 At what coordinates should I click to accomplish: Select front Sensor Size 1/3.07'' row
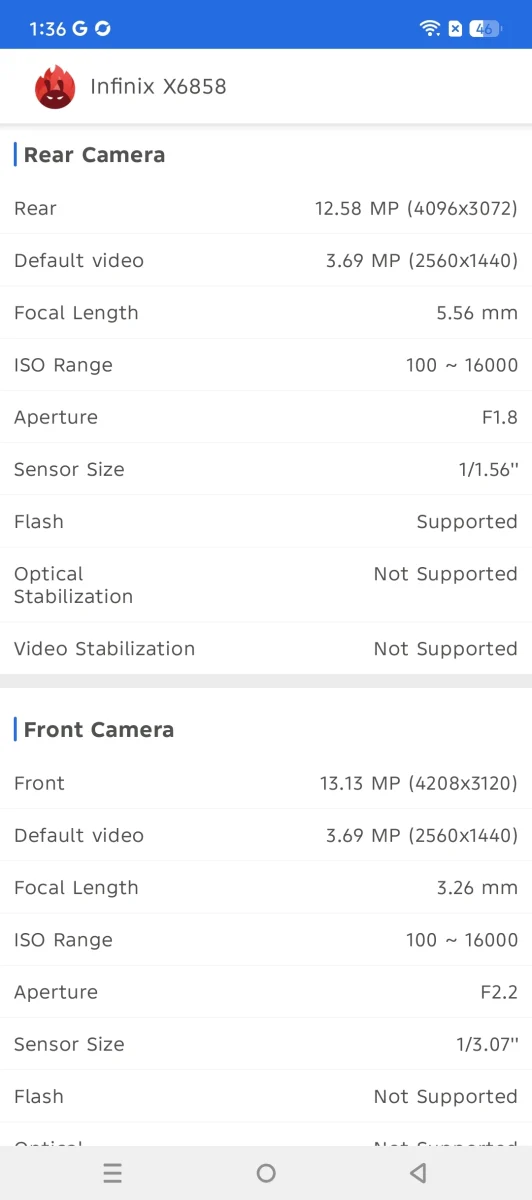266,1044
